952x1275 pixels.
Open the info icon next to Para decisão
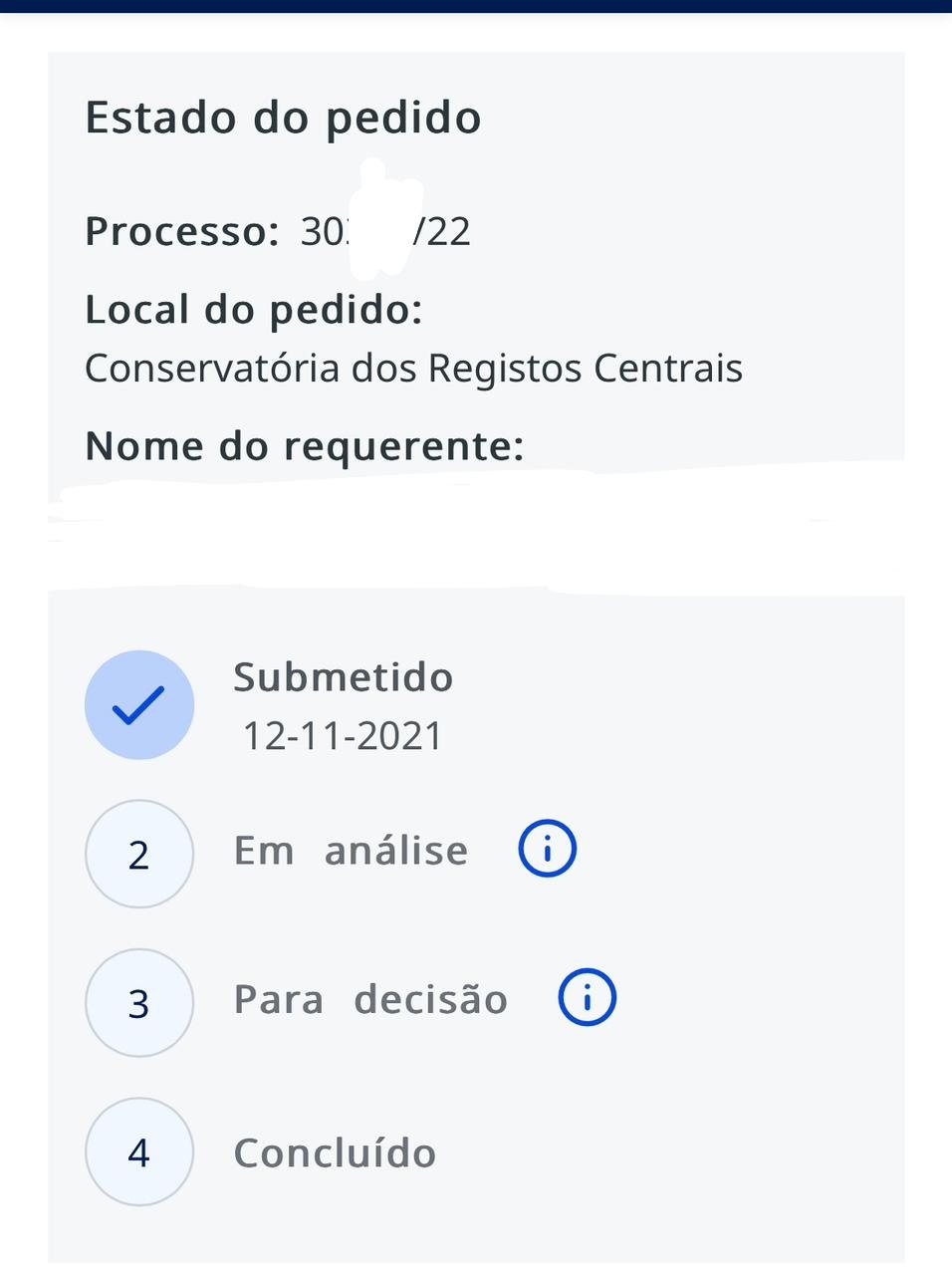(587, 997)
